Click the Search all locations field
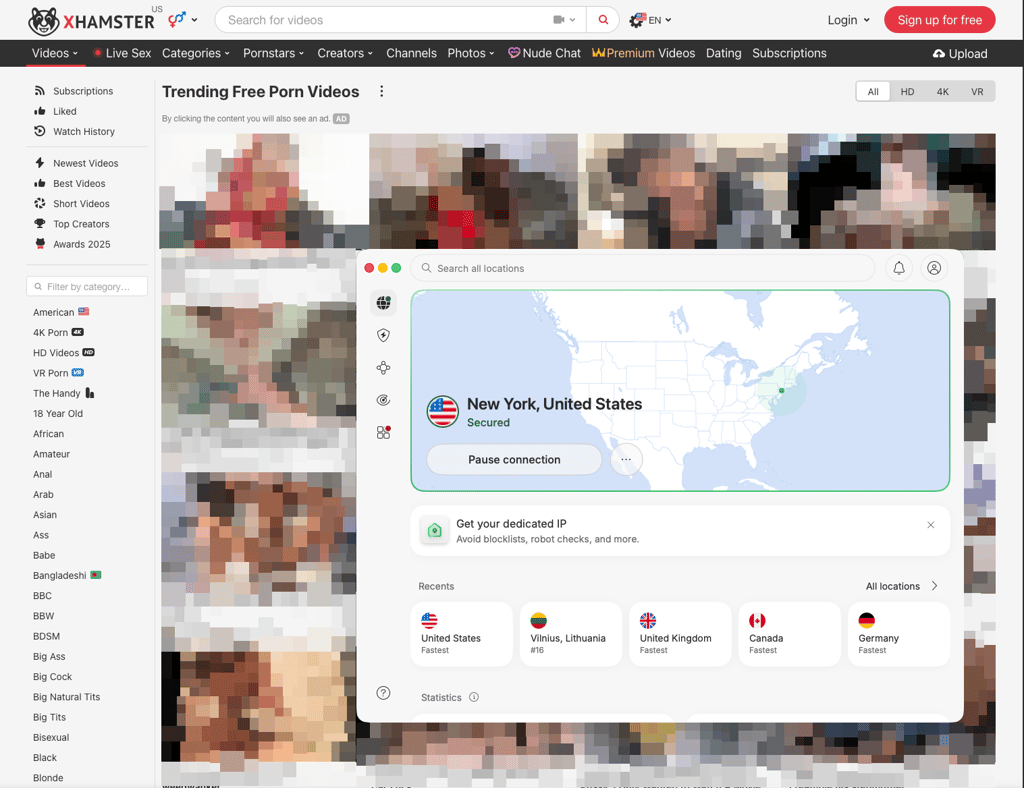 [643, 268]
